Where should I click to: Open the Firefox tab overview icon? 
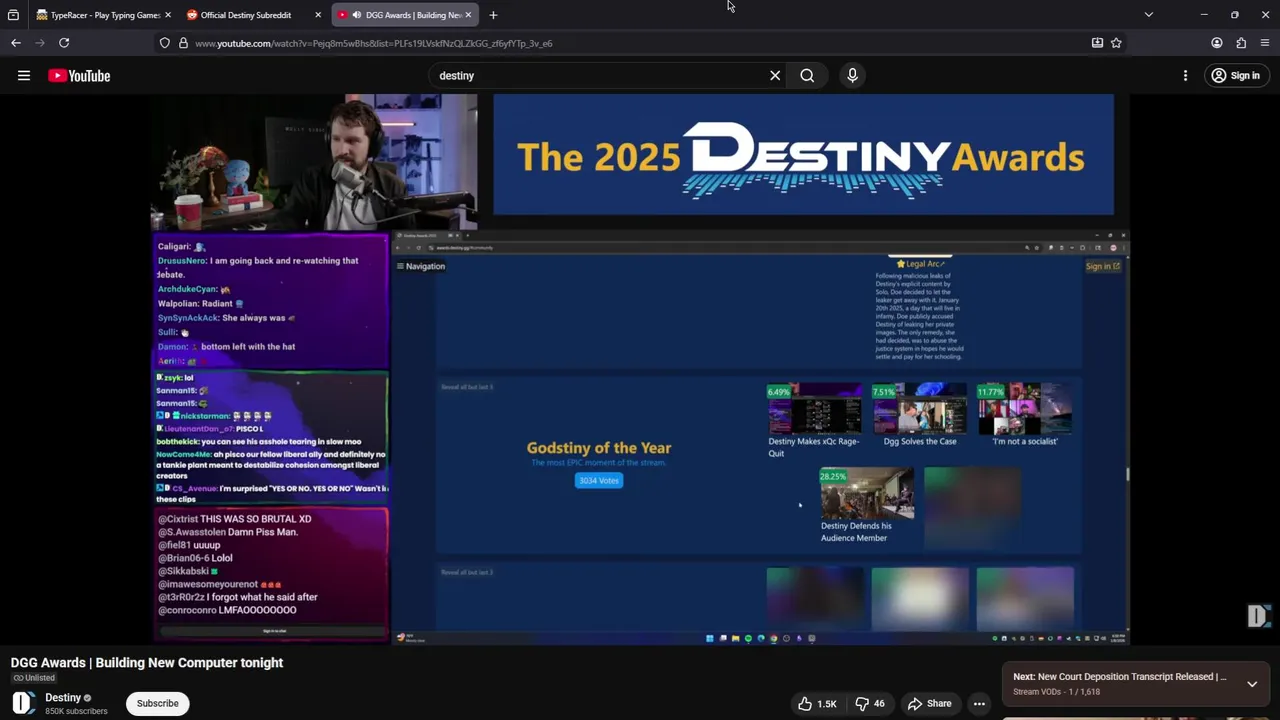tap(13, 15)
